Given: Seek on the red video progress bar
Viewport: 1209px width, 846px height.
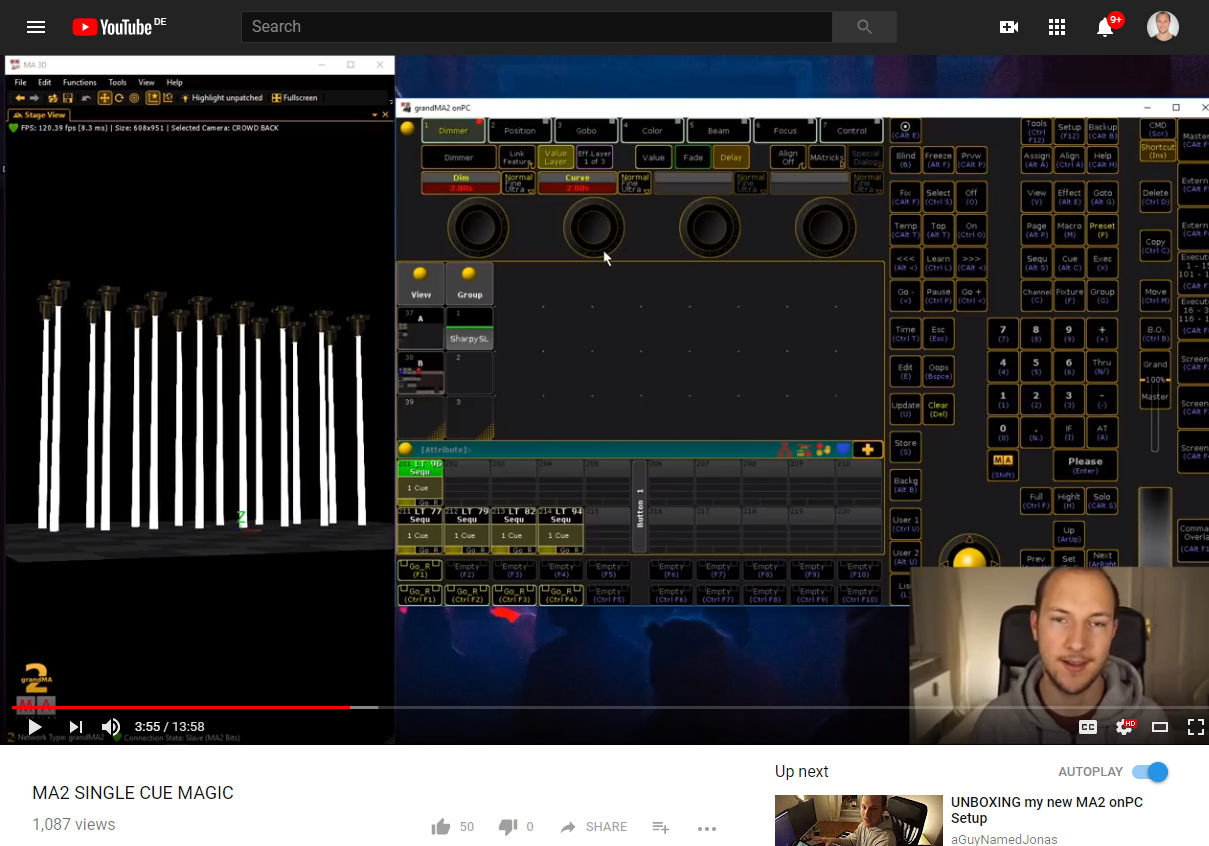Looking at the screenshot, I should 181,707.
